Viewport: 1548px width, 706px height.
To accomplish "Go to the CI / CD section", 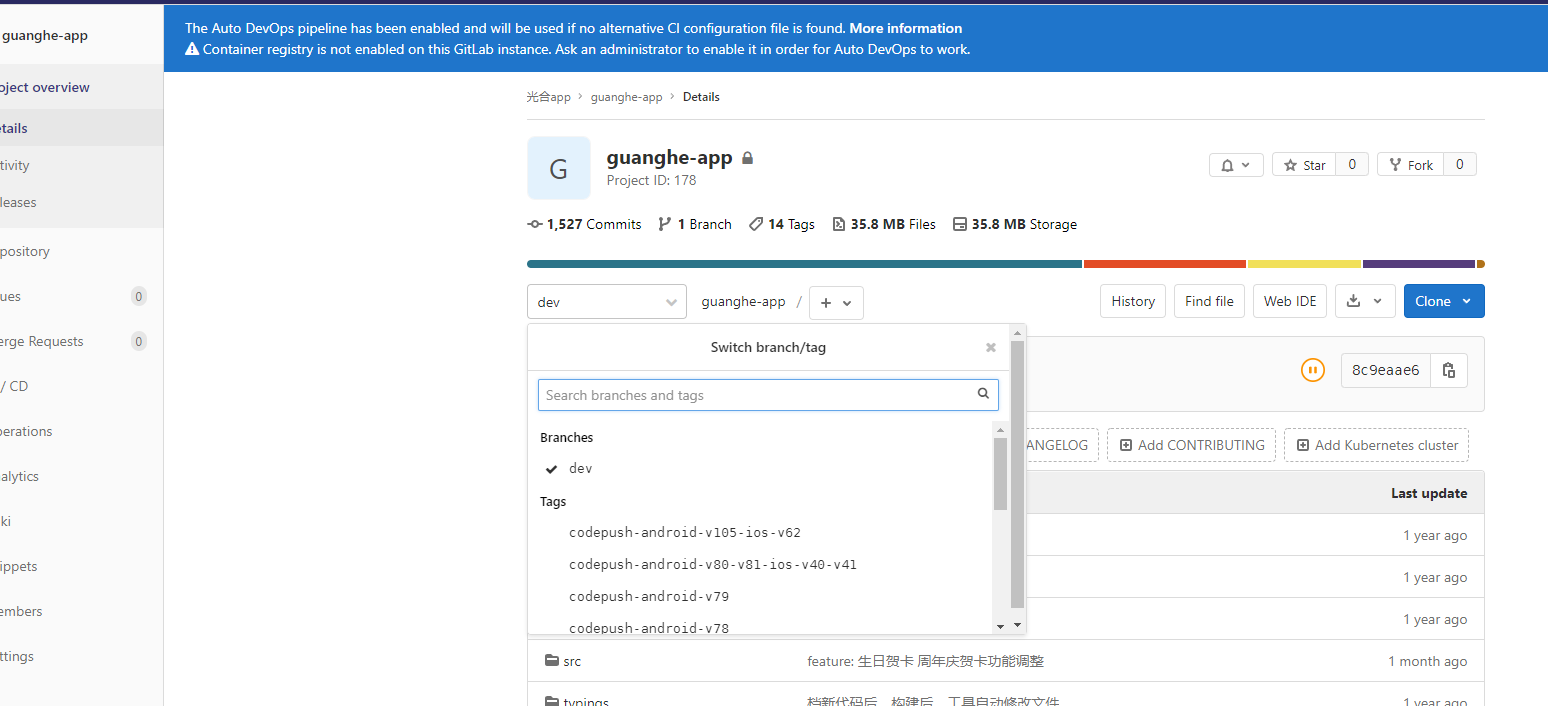I will point(18,386).
